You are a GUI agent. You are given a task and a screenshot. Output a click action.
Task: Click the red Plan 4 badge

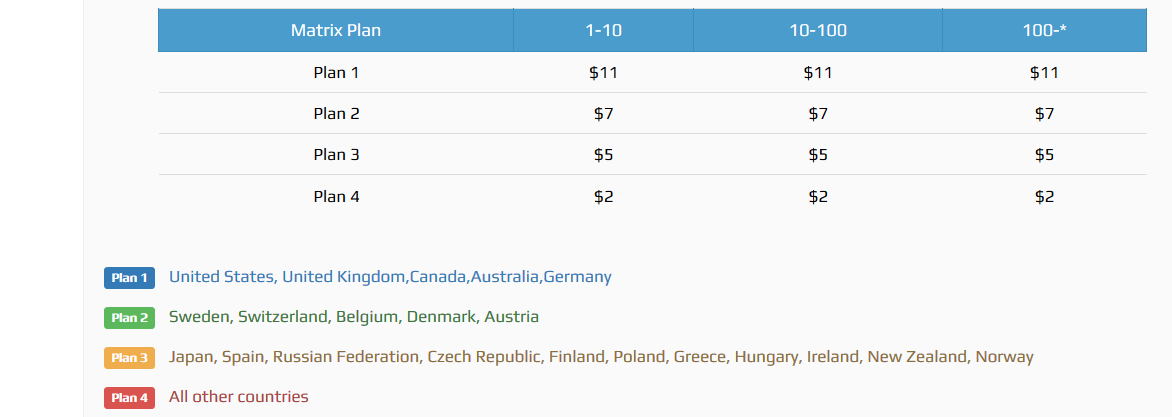point(129,398)
